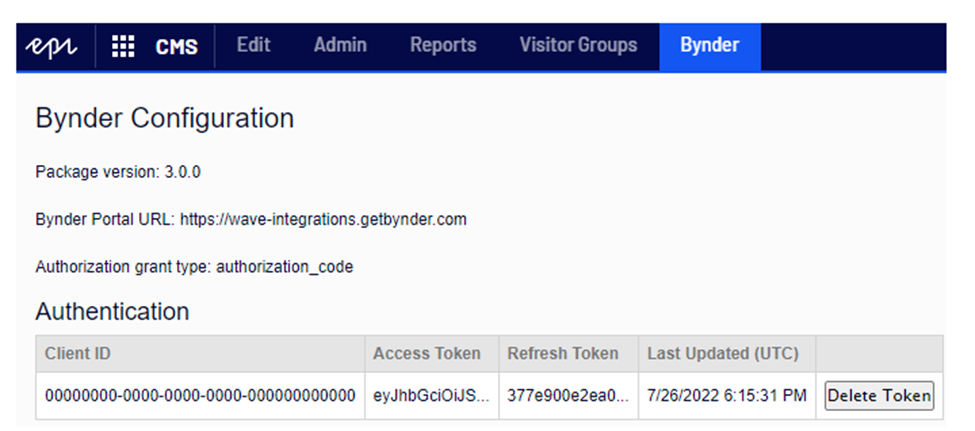
Task: Click the Last Updated (UTC) column header
Action: tap(720, 353)
